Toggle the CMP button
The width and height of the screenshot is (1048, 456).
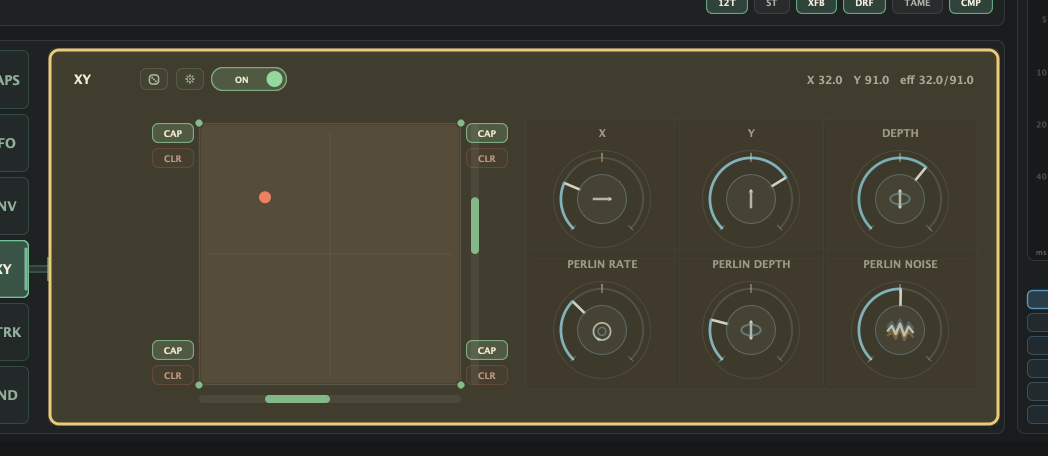970,4
